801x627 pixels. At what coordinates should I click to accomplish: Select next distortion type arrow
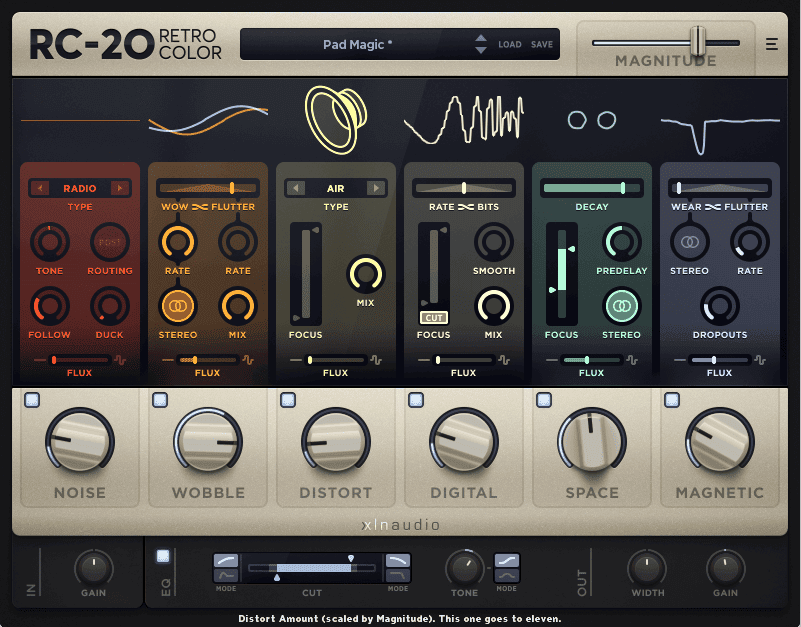point(376,188)
